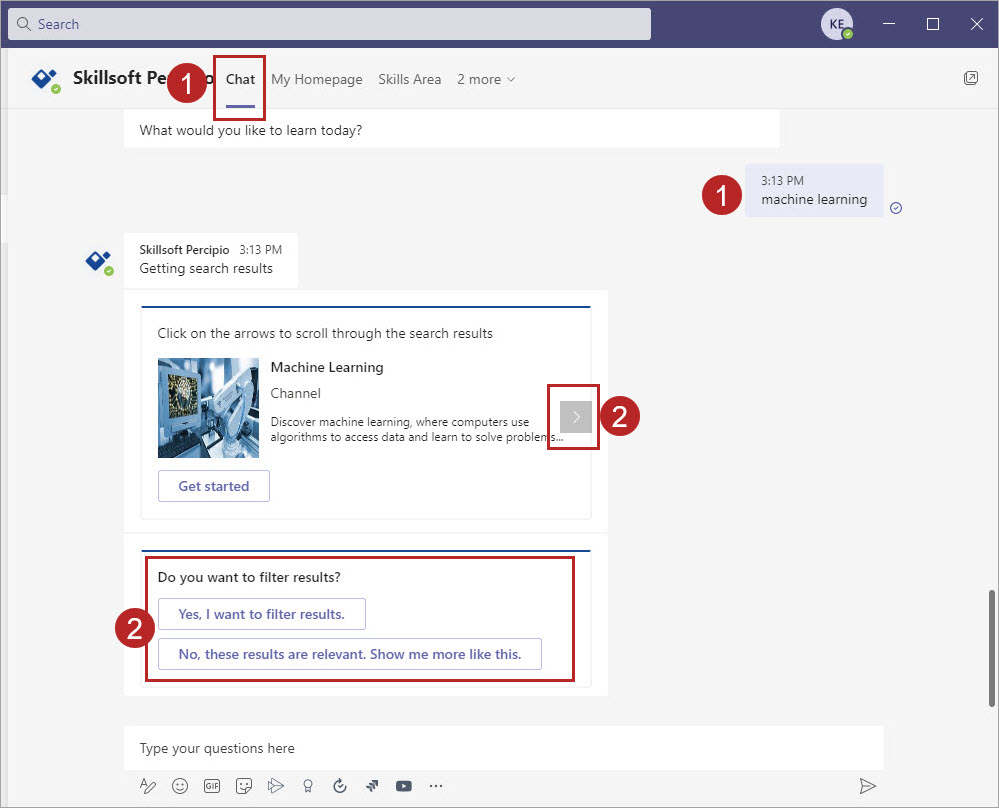Click What would you like to learn today
The height and width of the screenshot is (808, 999).
(x=251, y=131)
